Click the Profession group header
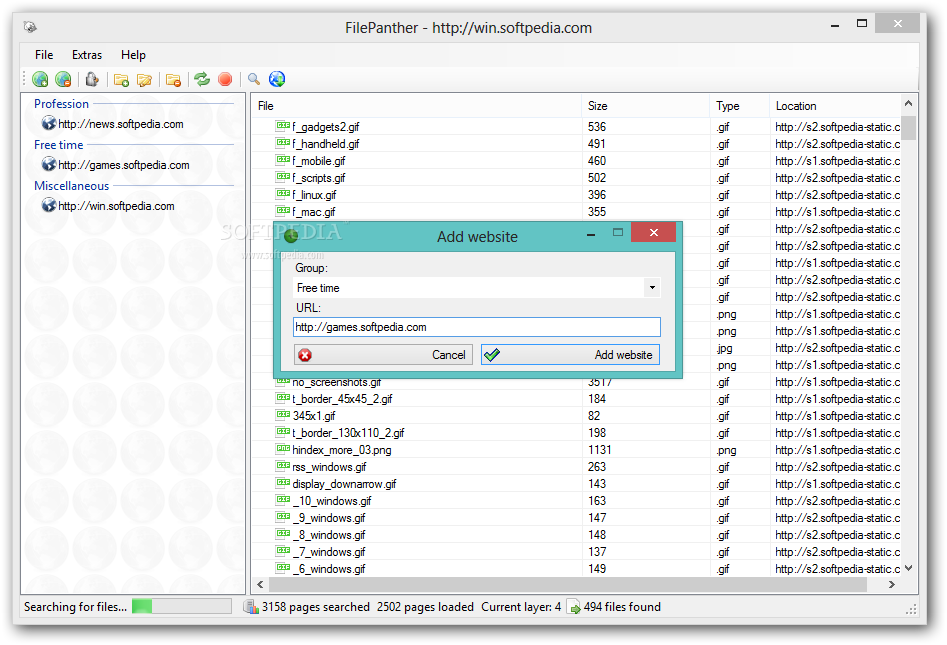The width and height of the screenshot is (947, 645). 61,104
